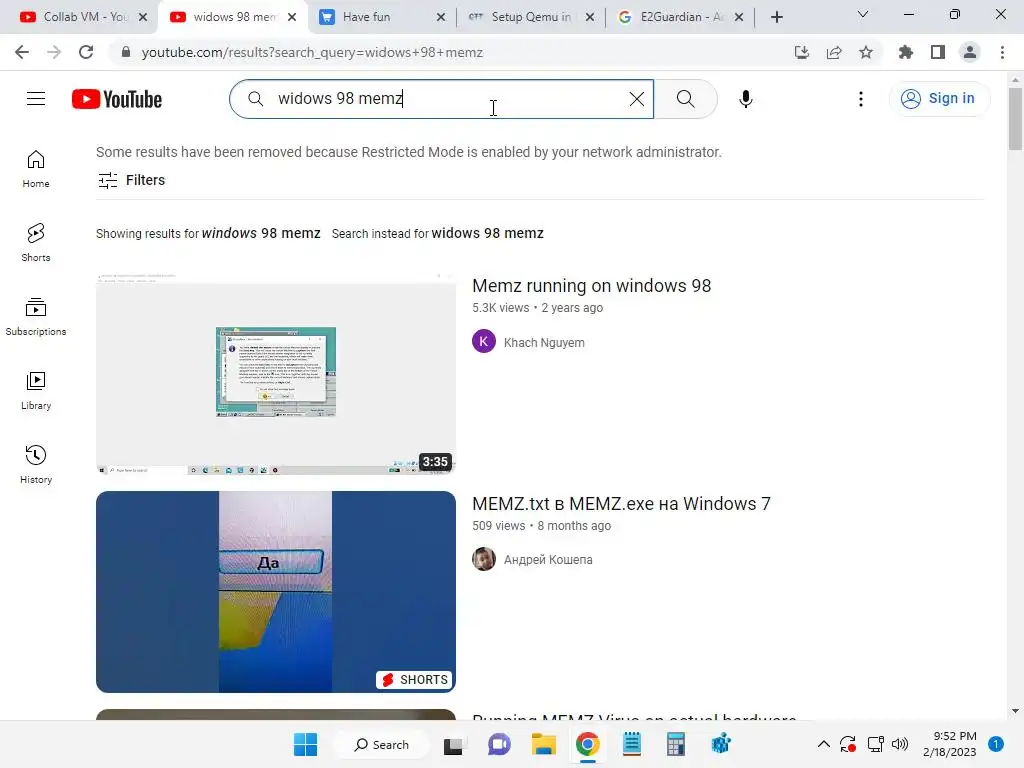The width and height of the screenshot is (1024, 768).
Task: Open tab search dropdown chevron
Action: click(863, 14)
